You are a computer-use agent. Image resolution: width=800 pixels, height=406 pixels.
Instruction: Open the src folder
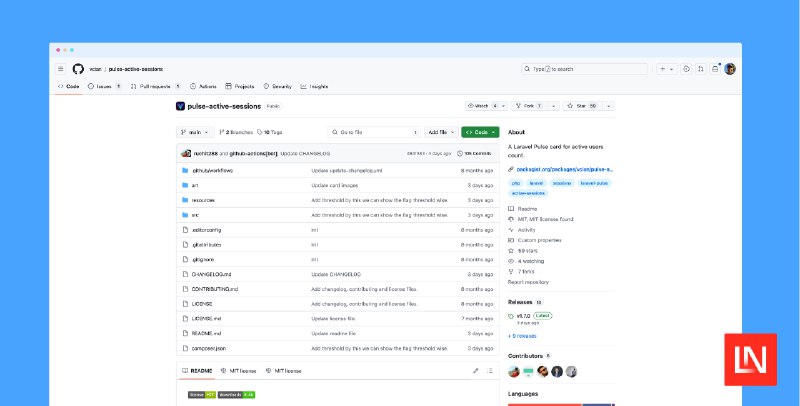pos(195,215)
